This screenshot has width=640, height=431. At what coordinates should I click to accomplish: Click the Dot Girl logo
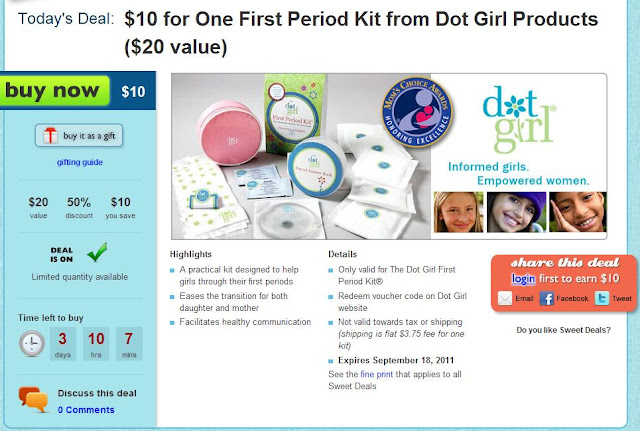[x=518, y=119]
